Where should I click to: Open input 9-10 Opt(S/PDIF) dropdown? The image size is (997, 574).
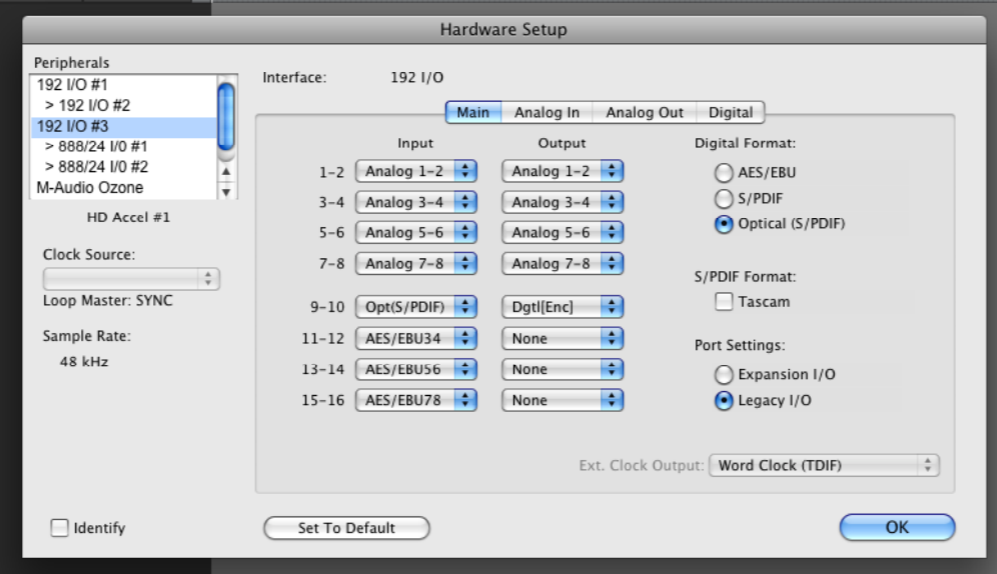(415, 308)
